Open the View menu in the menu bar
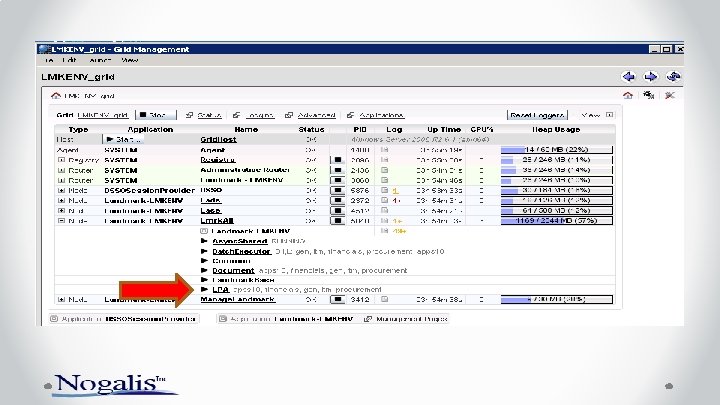 coord(129,60)
